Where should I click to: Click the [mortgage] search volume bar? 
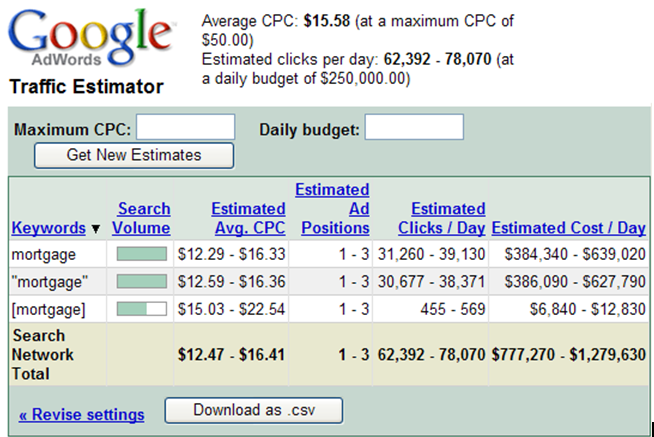(x=141, y=310)
